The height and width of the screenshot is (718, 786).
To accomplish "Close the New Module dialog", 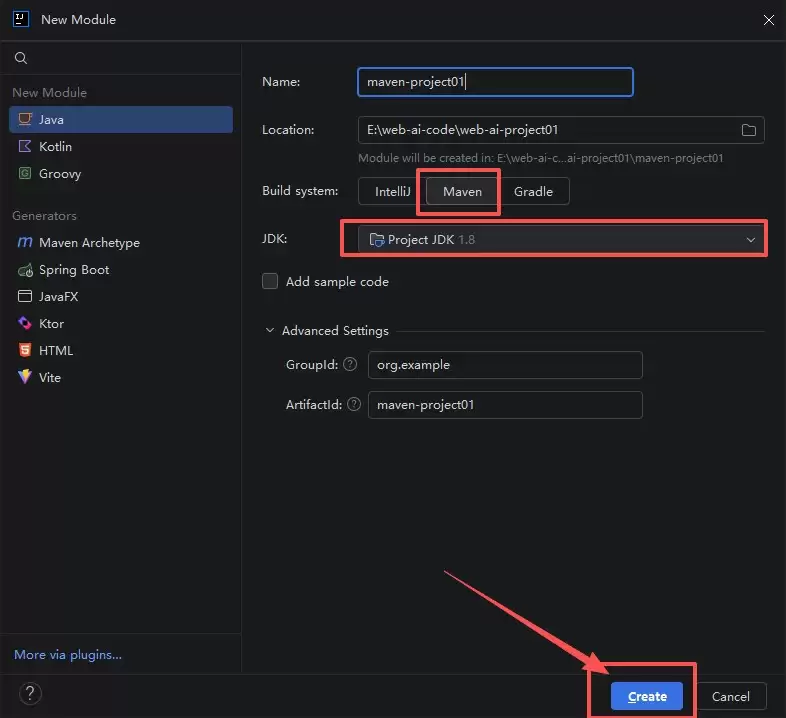I will tap(768, 20).
